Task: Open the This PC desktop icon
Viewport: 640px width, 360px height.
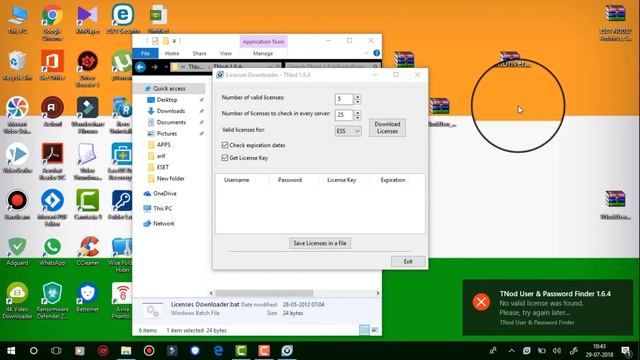Action: (x=18, y=19)
